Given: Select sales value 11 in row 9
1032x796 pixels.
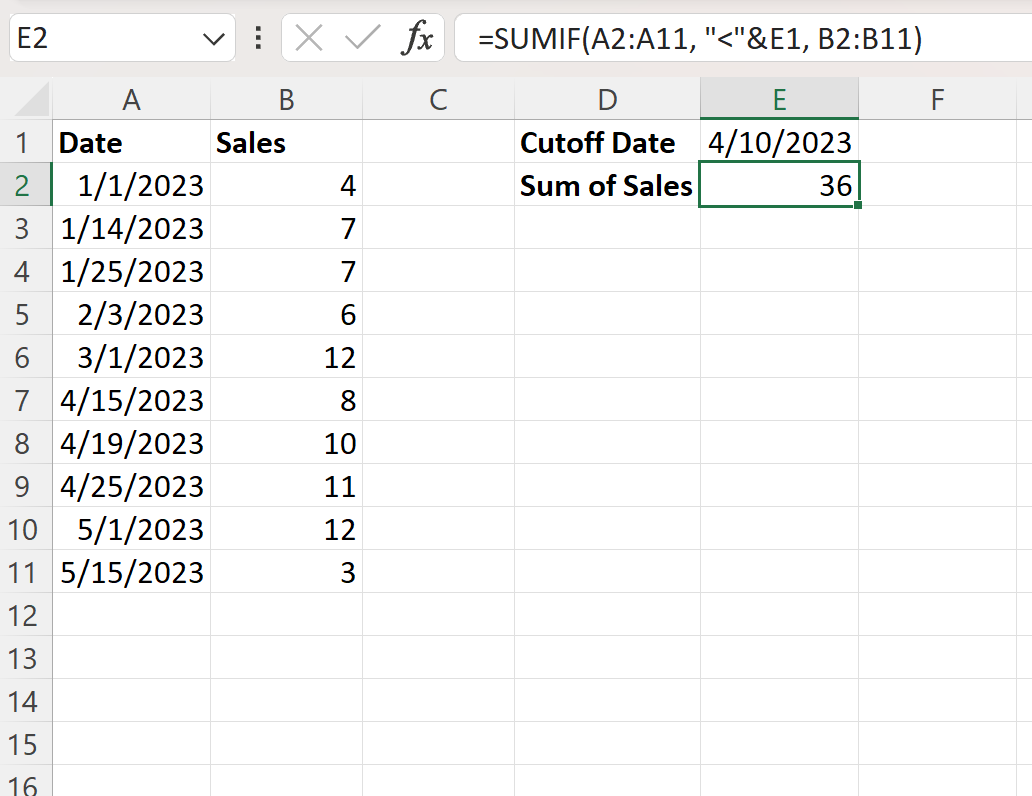Looking at the screenshot, I should [x=286, y=486].
